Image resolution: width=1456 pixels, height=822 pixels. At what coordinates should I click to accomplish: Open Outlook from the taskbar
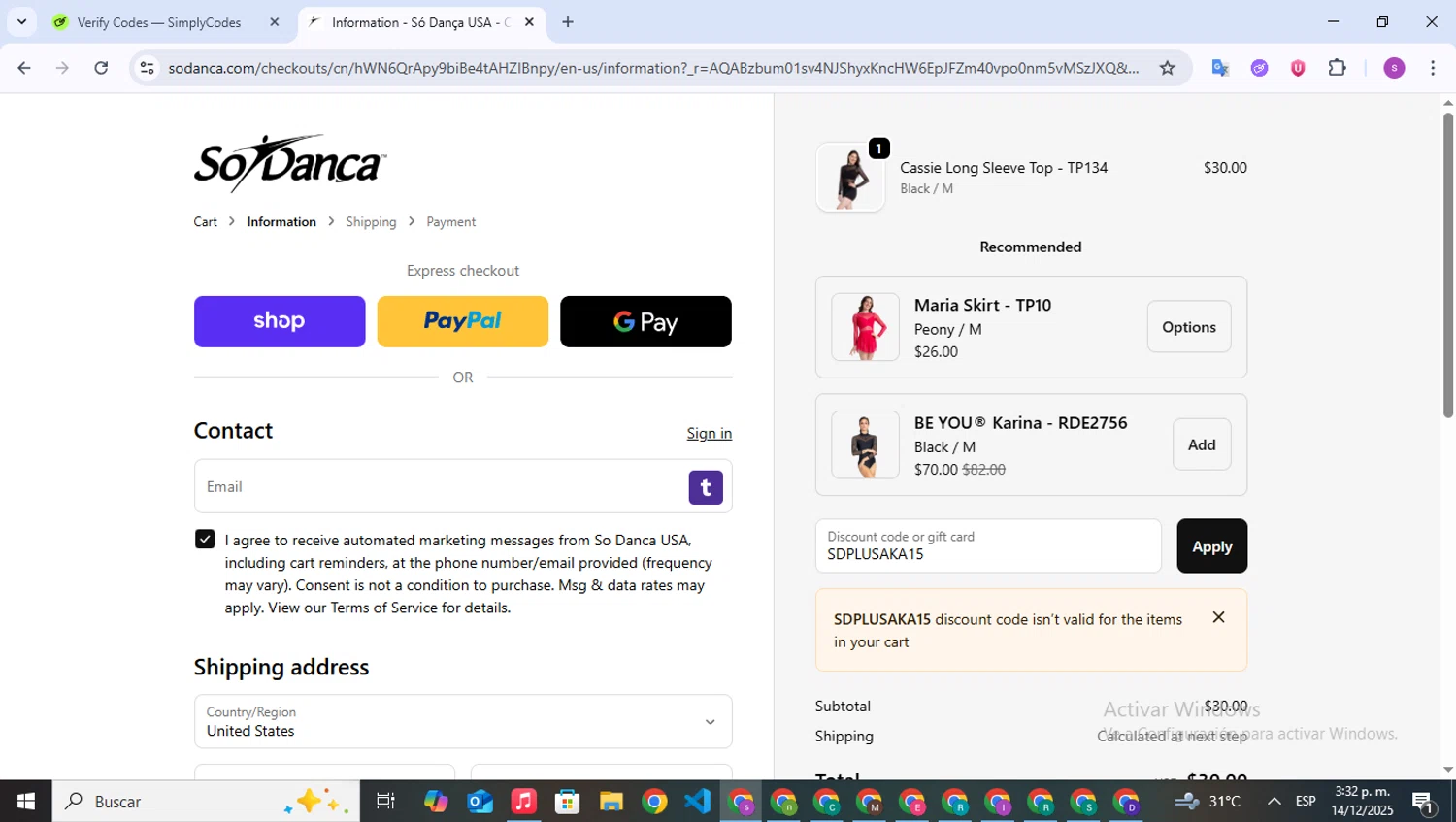pos(480,802)
